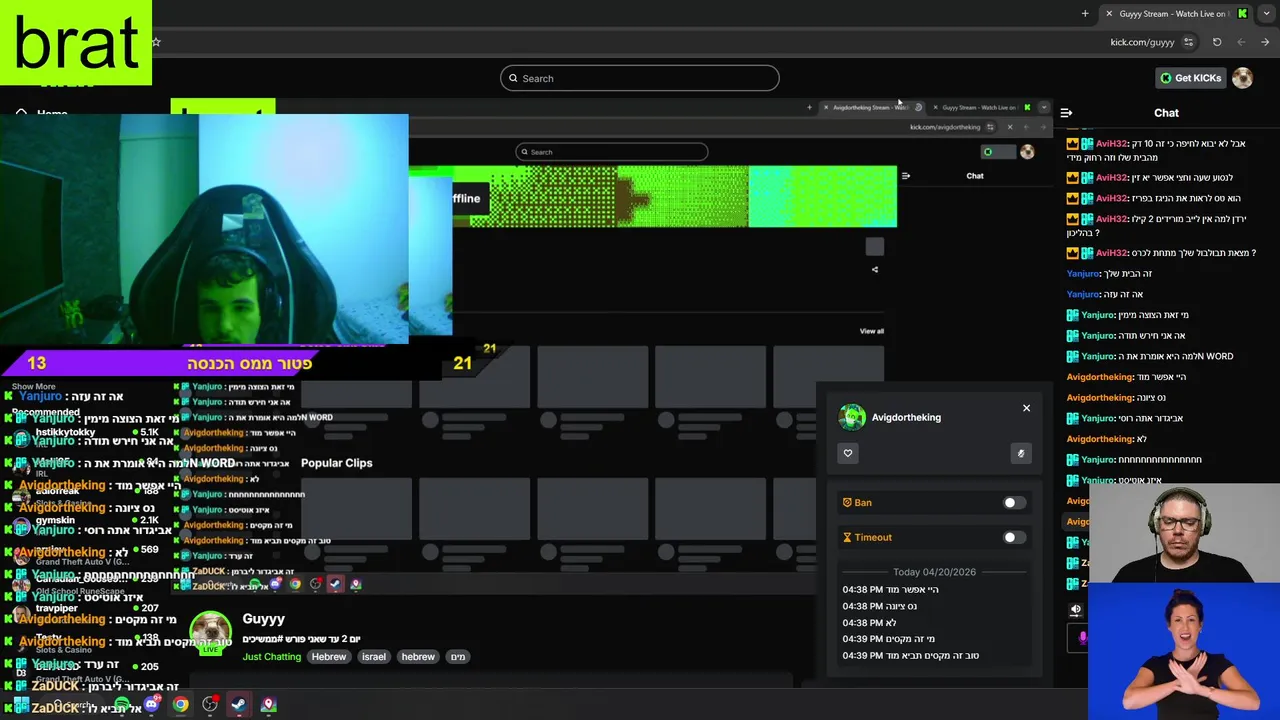Open Google Chrome from the taskbar

click(180, 704)
